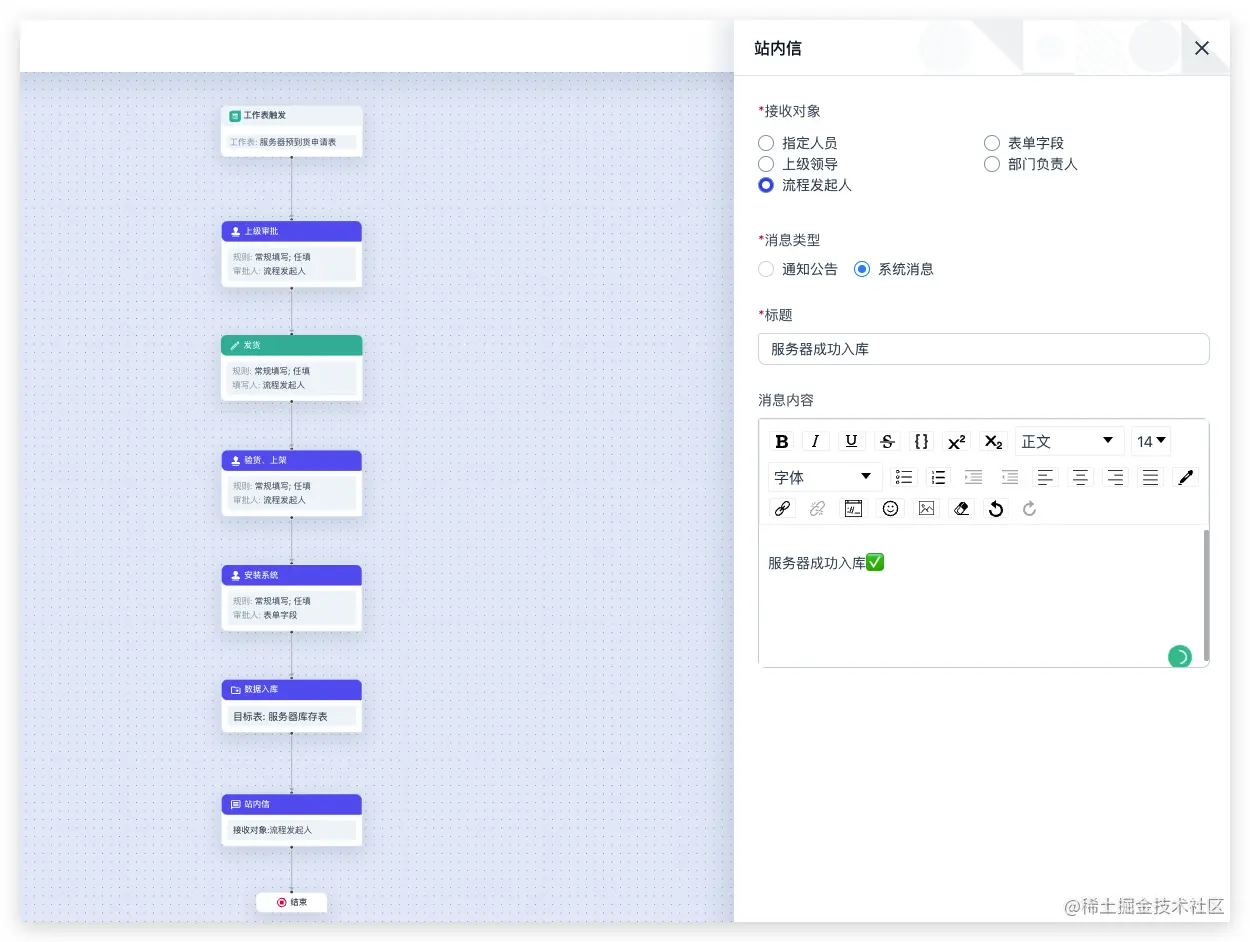
Task: Apply subscript formatting
Action: coord(992,441)
